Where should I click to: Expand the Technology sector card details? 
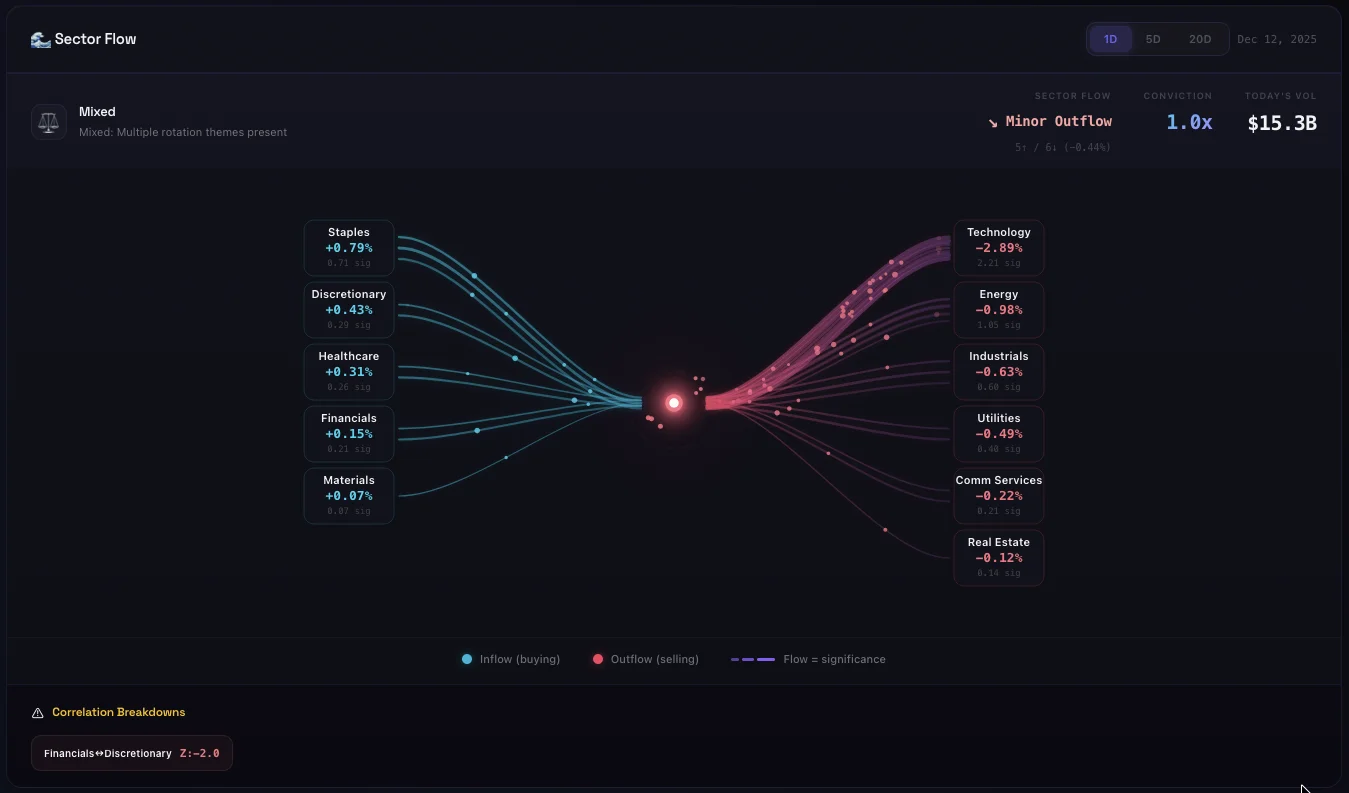[x=998, y=247]
